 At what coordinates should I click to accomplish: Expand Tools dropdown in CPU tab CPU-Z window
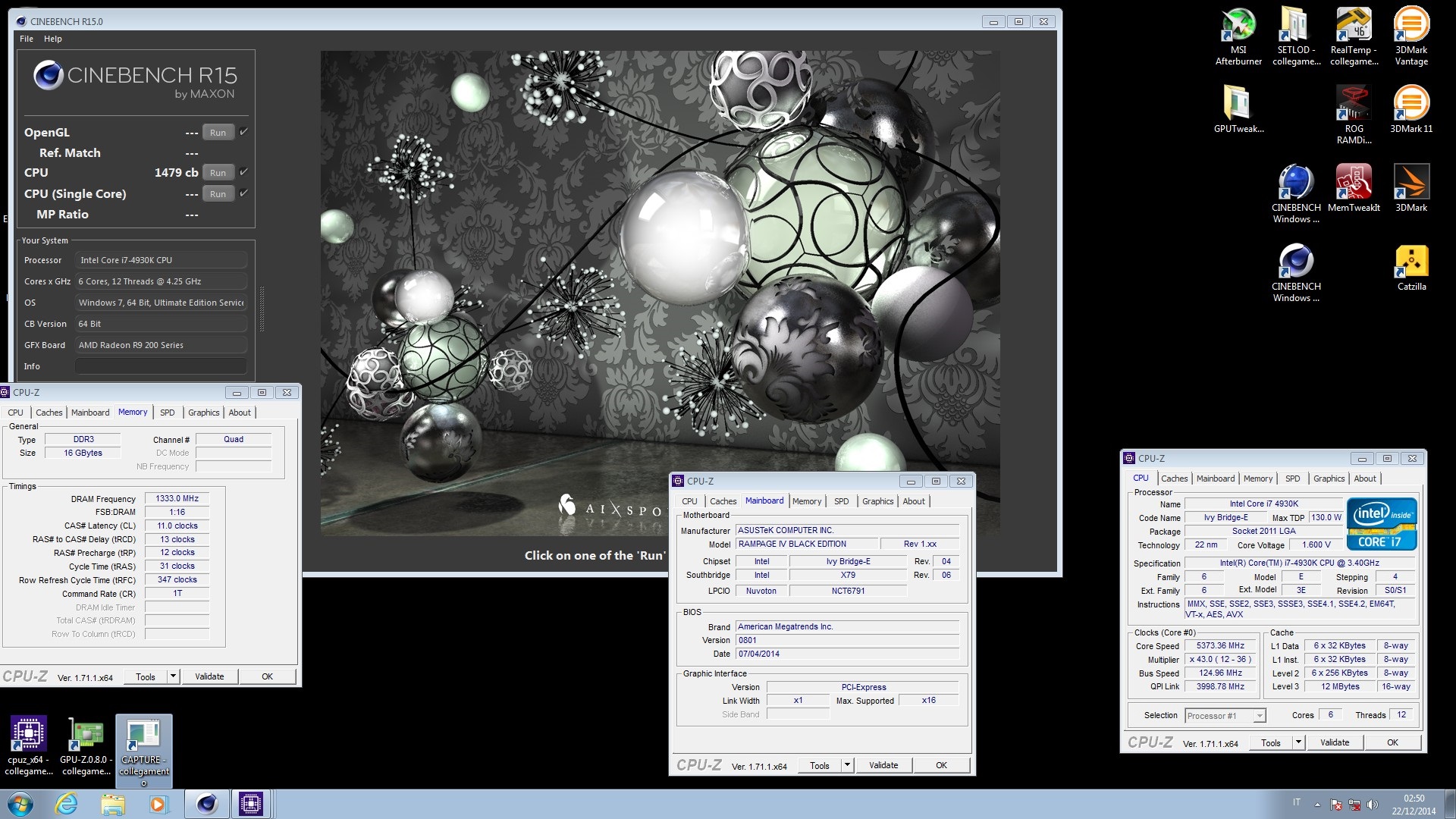1298,742
